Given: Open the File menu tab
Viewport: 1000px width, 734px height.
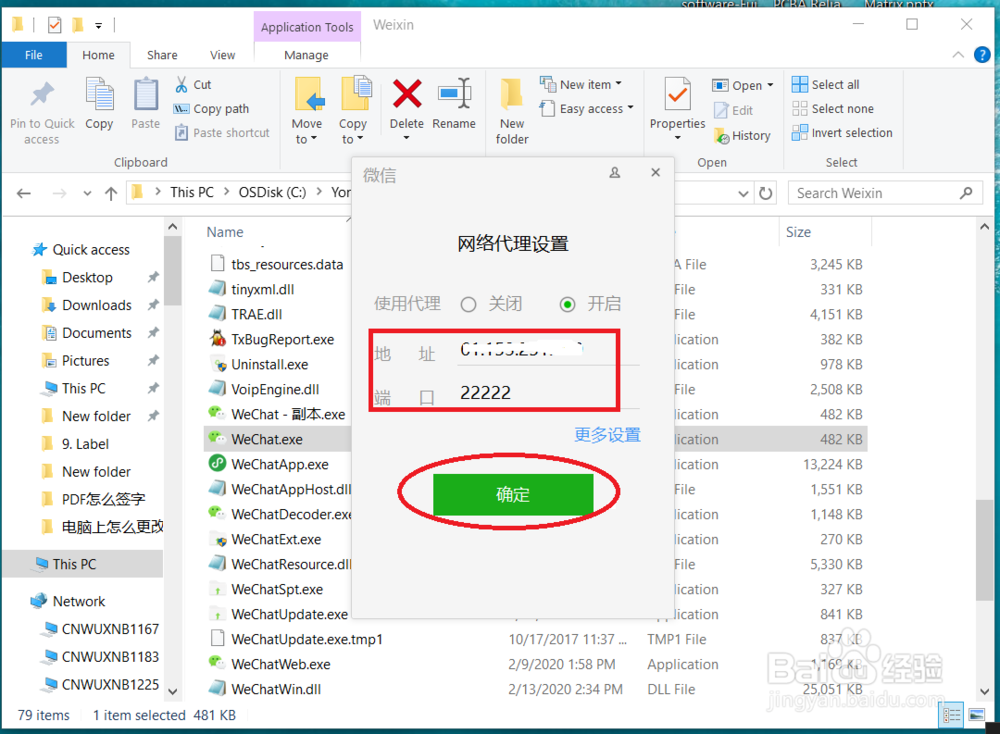Looking at the screenshot, I should [34, 55].
